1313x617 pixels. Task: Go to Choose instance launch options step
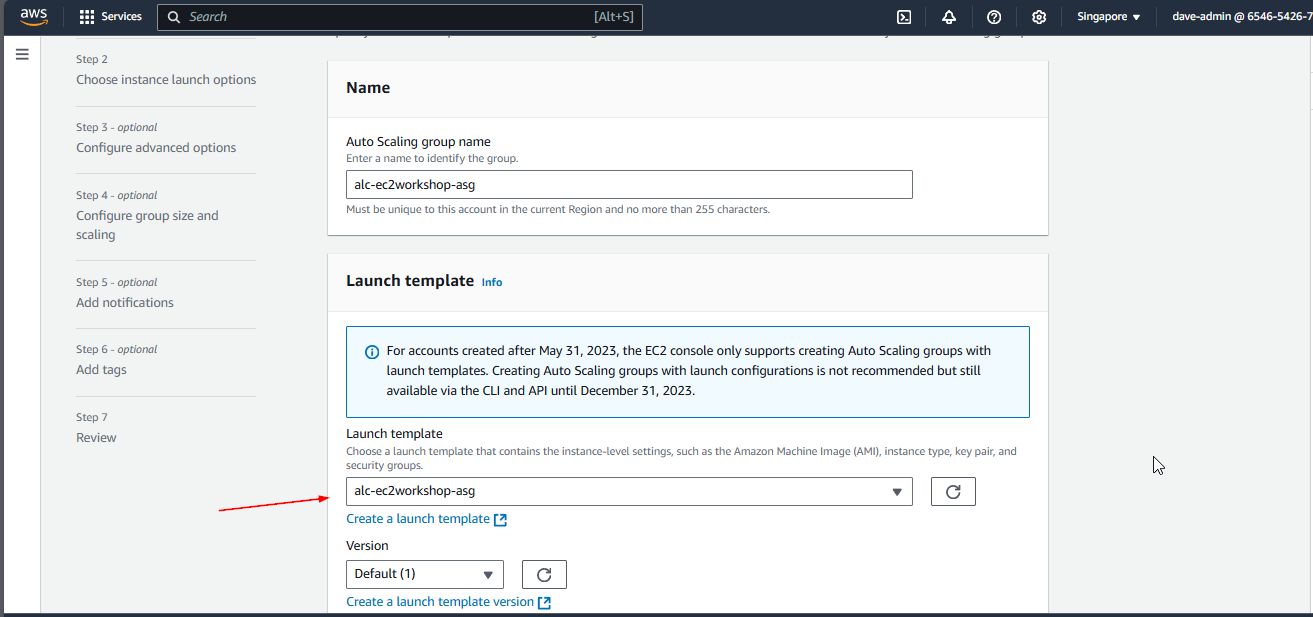point(166,80)
